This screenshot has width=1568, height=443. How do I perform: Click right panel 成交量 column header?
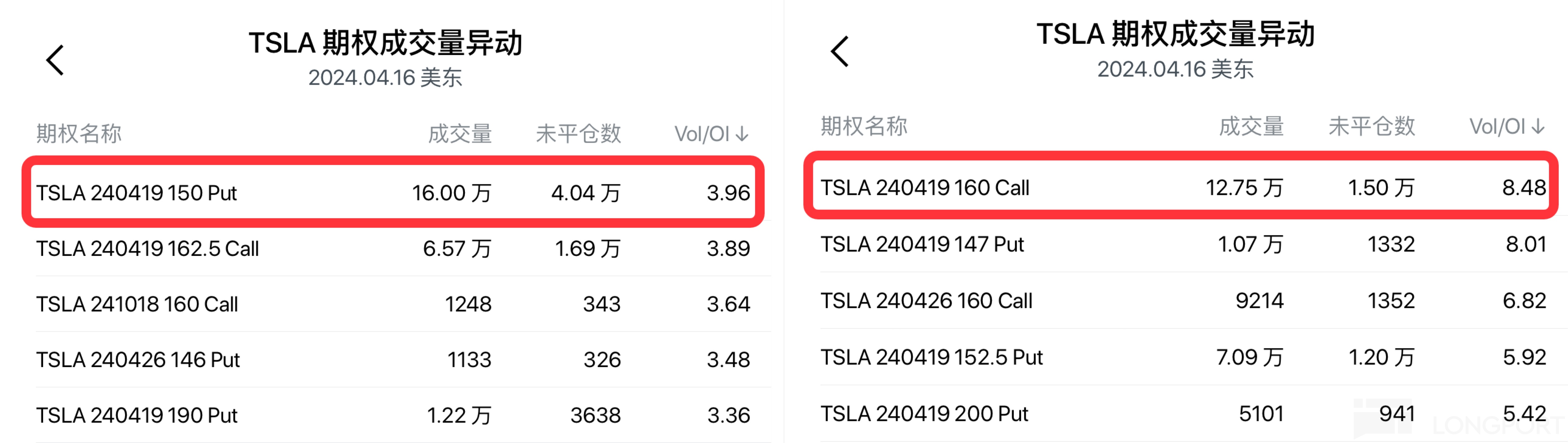click(x=1251, y=126)
